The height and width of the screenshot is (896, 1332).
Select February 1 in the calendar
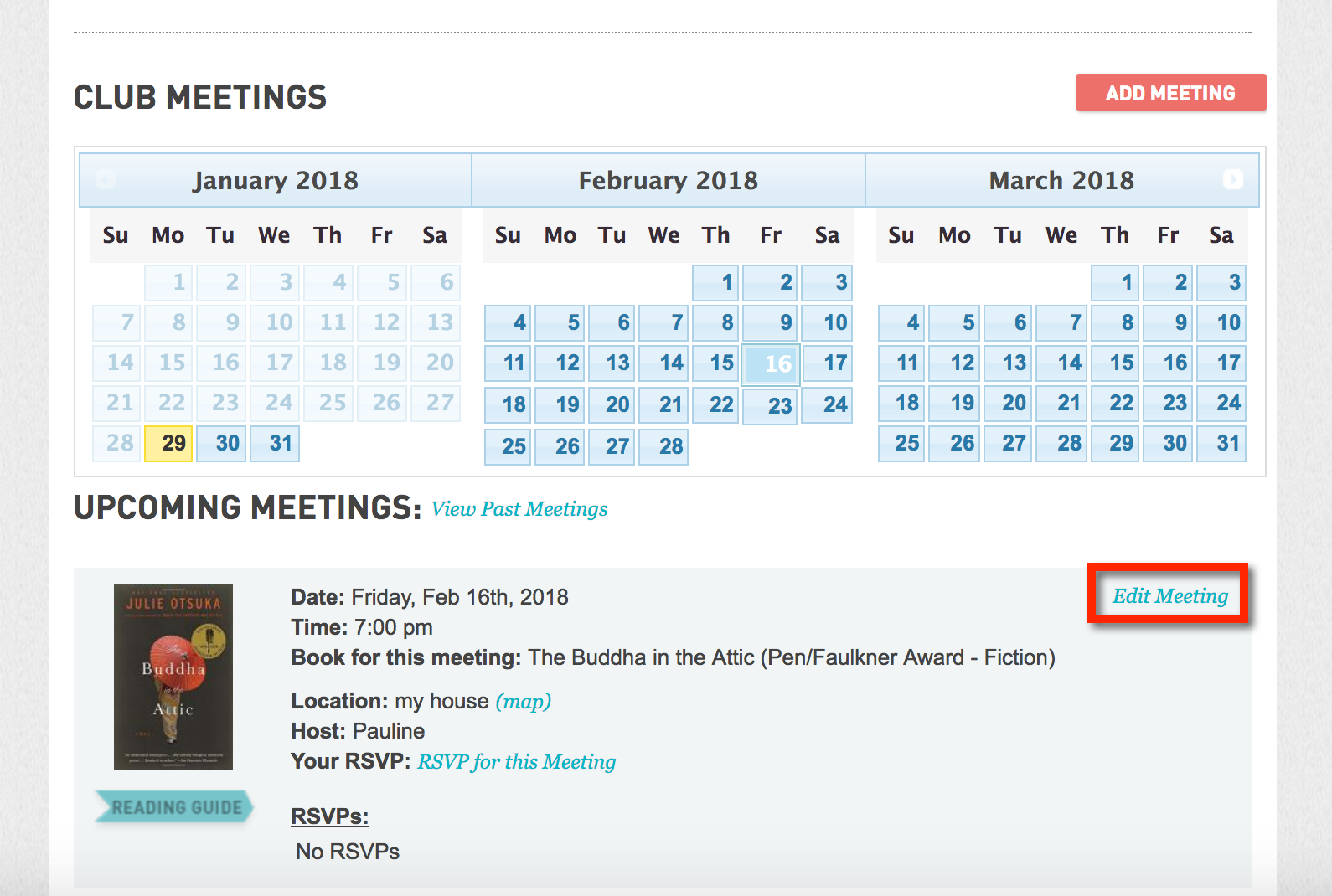click(x=716, y=282)
